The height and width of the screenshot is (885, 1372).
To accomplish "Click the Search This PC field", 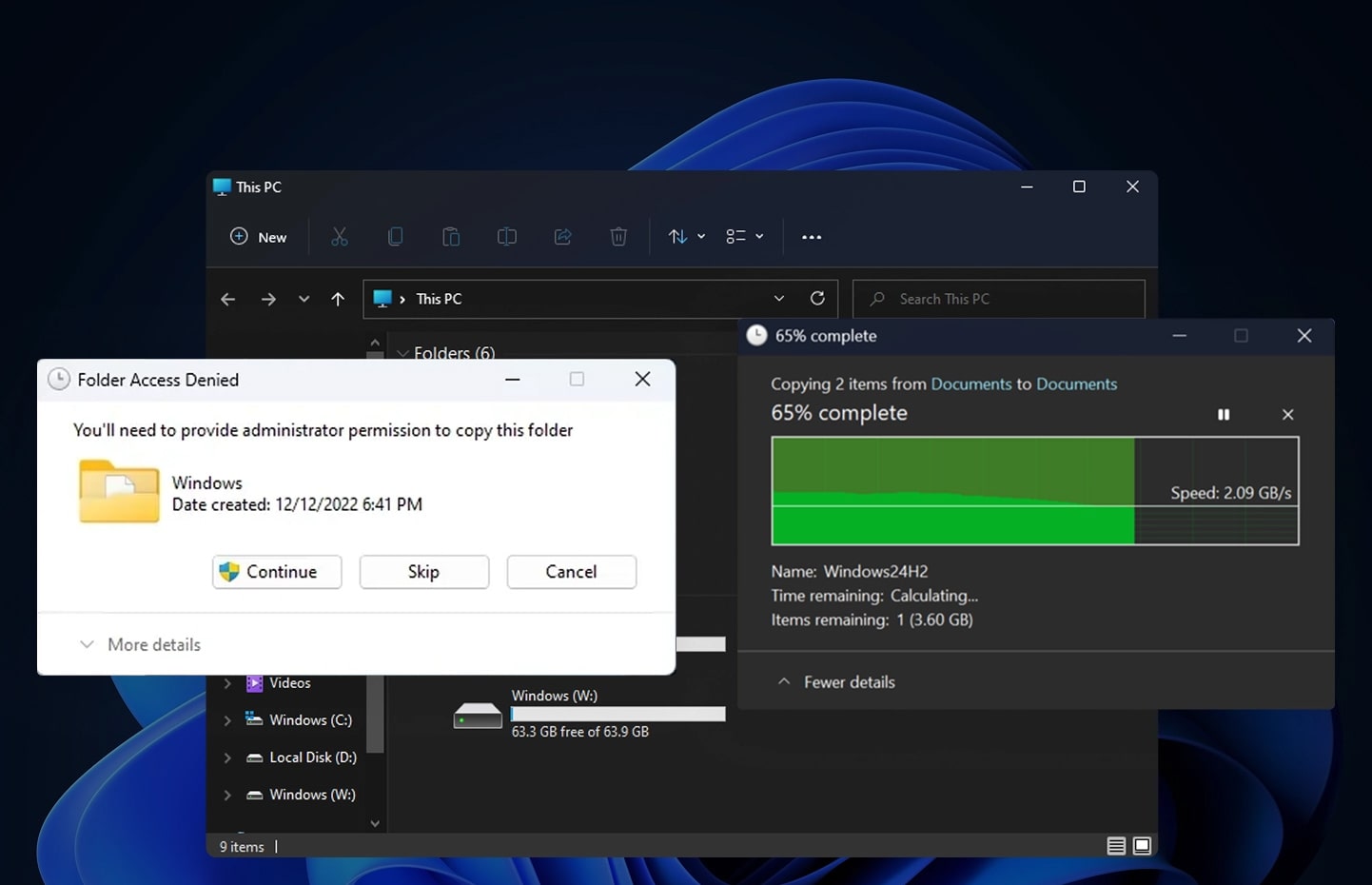I will point(999,299).
